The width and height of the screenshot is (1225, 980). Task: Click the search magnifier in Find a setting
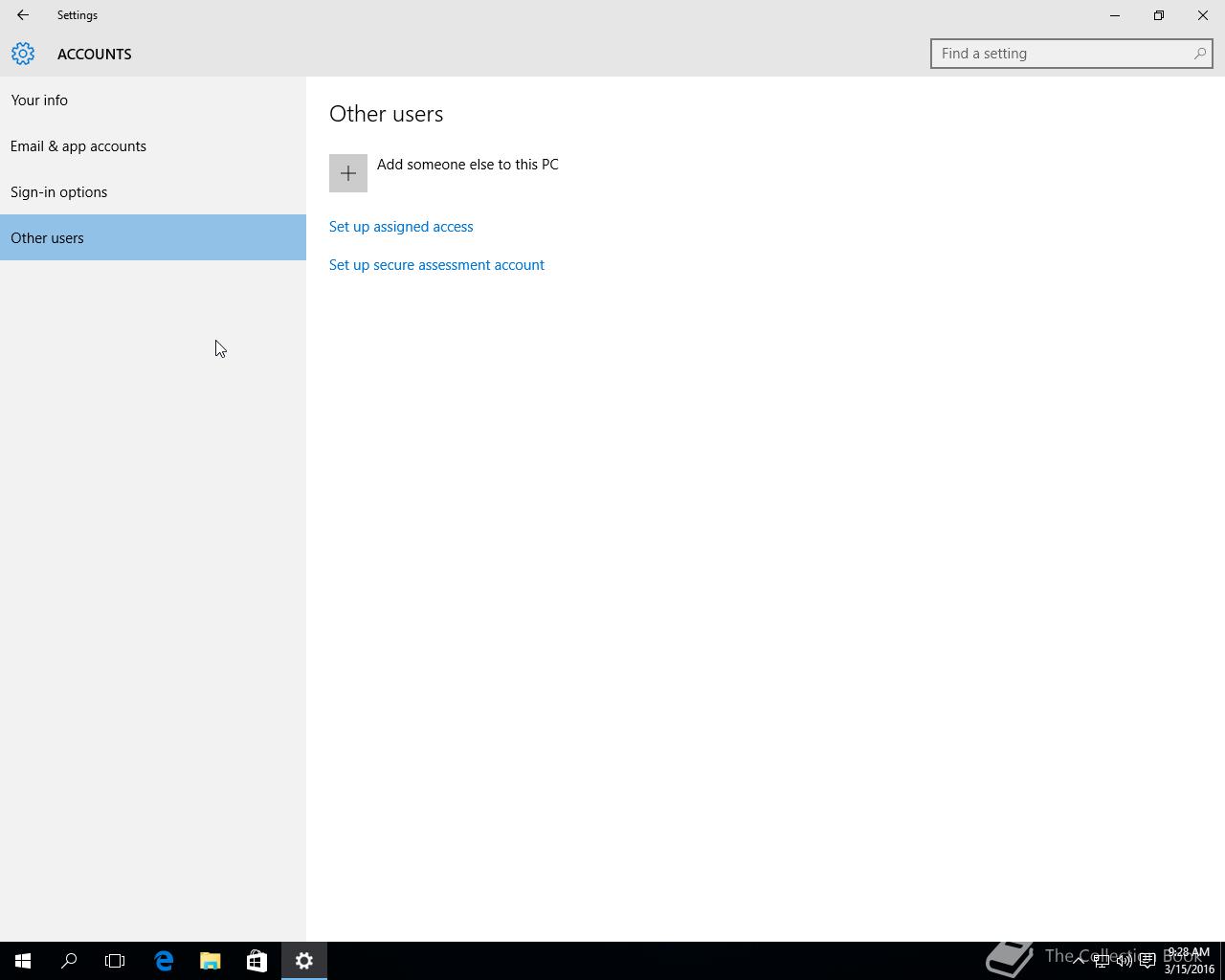click(1199, 54)
